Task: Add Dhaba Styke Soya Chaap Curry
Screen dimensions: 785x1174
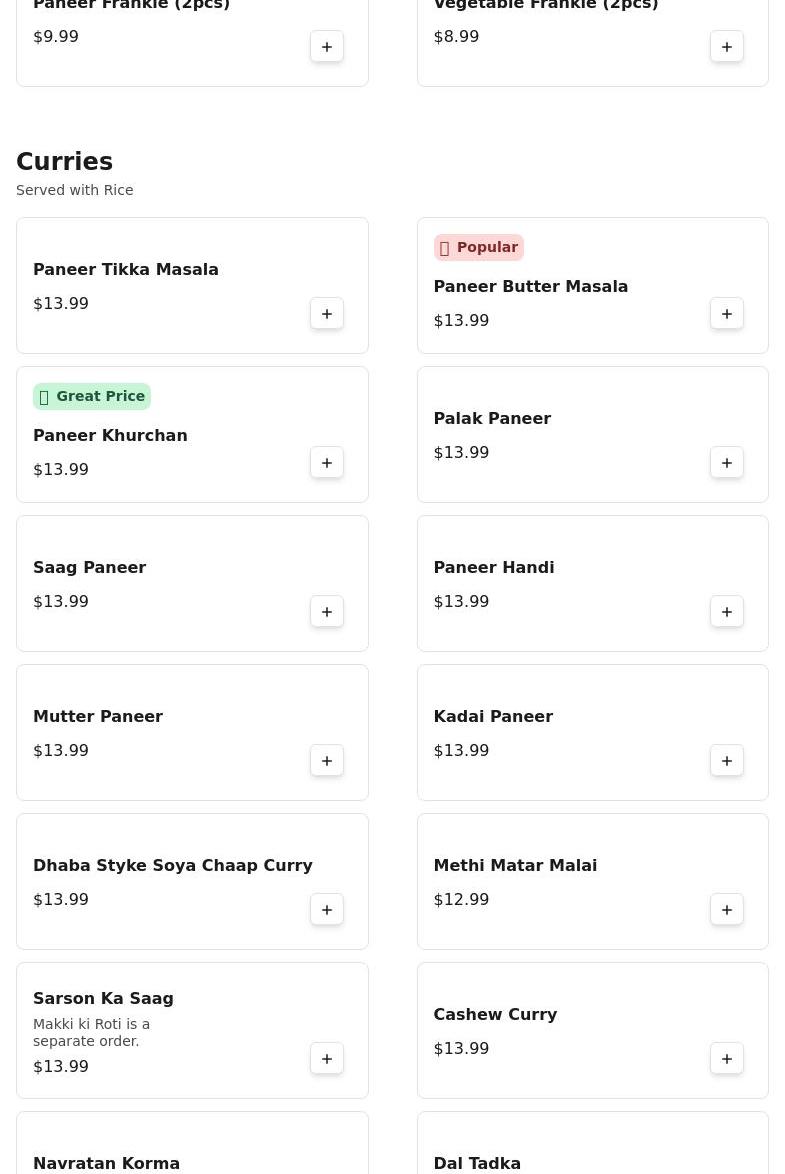Action: [x=327, y=910]
